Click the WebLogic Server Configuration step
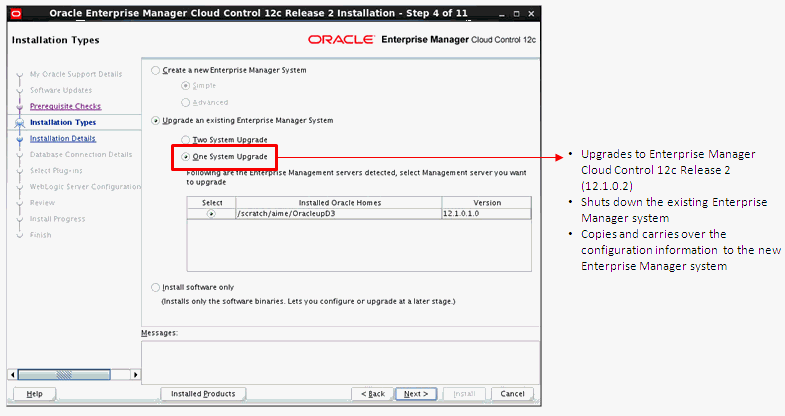This screenshot has width=785, height=416. click(85, 186)
